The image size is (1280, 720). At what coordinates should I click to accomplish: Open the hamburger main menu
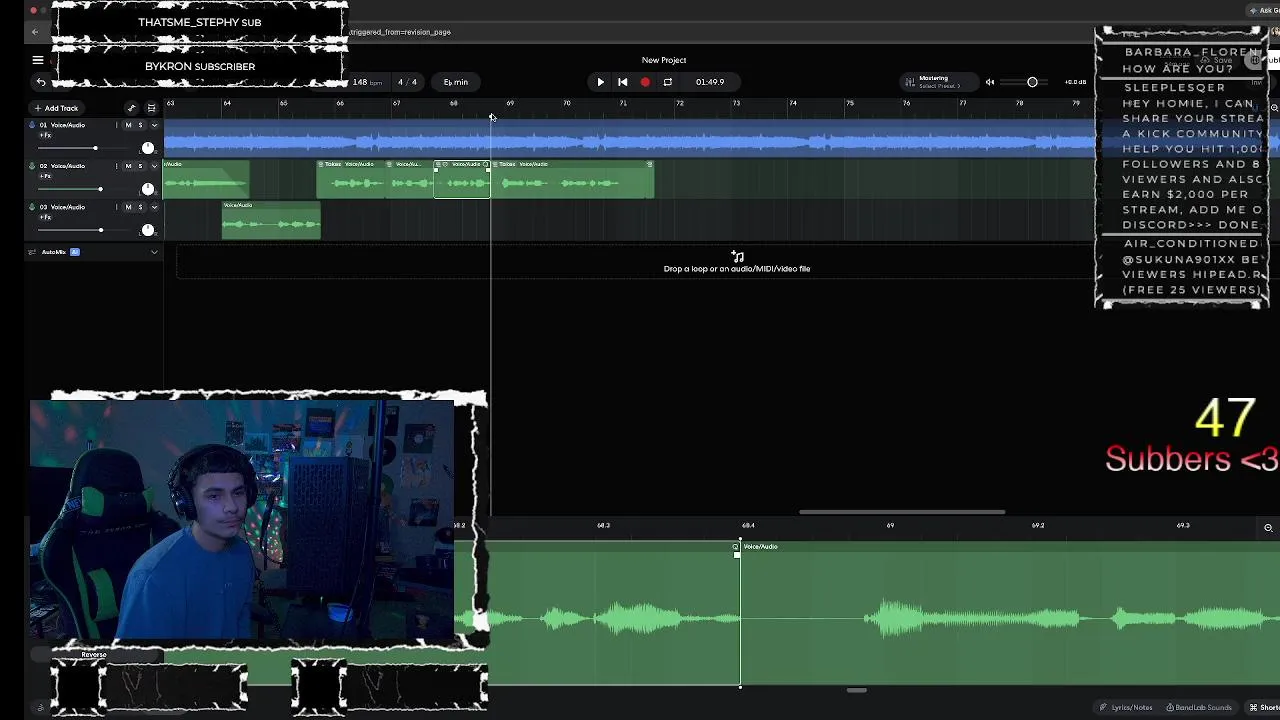[38, 60]
